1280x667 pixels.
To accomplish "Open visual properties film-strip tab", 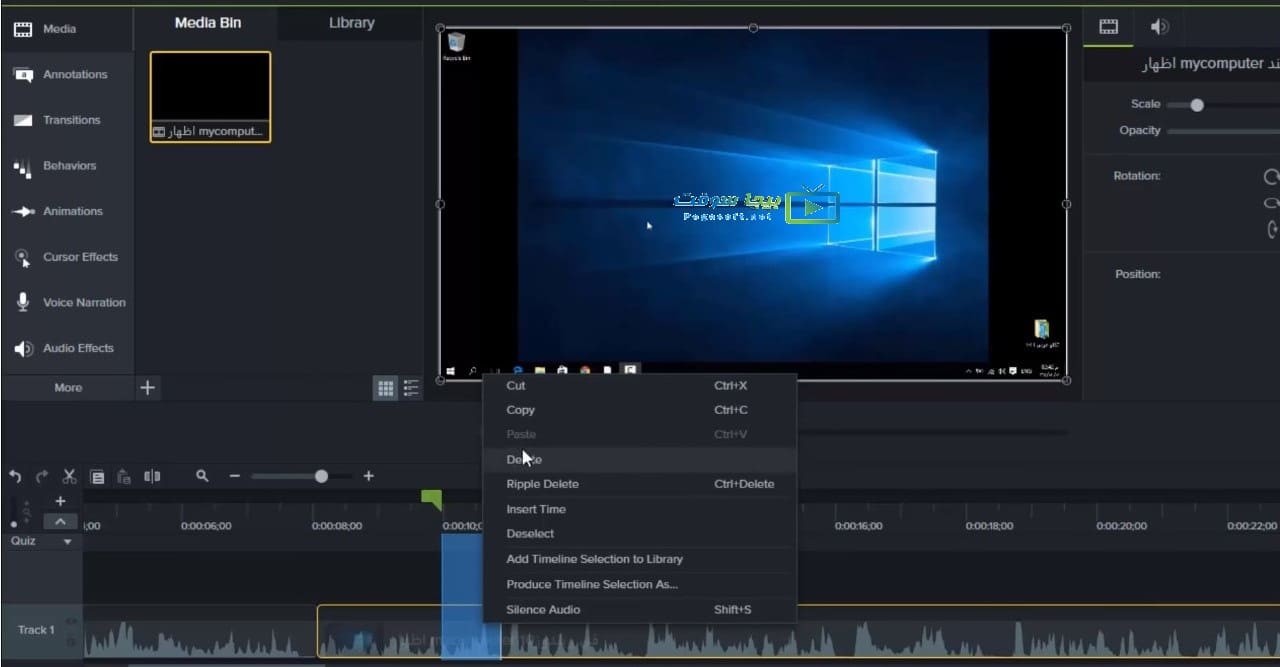I will click(x=1108, y=27).
